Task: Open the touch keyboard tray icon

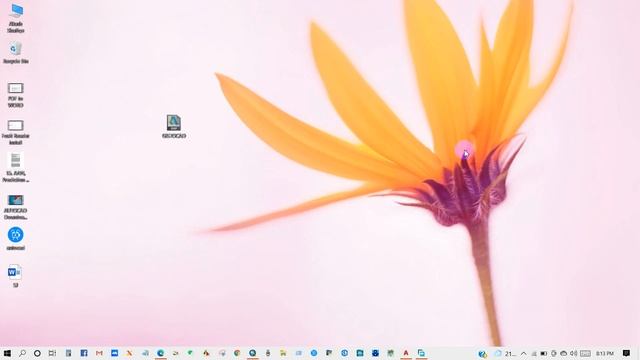Action: click(585, 353)
